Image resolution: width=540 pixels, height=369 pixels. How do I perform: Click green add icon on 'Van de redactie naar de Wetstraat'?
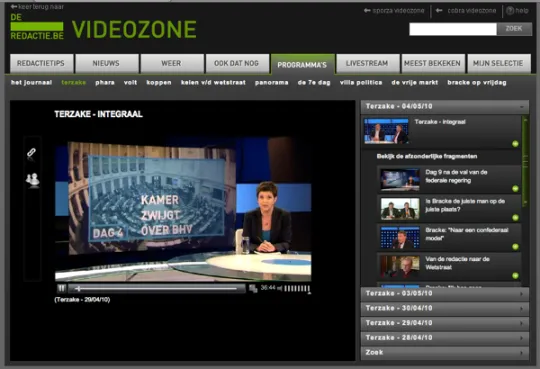pyautogui.click(x=515, y=275)
